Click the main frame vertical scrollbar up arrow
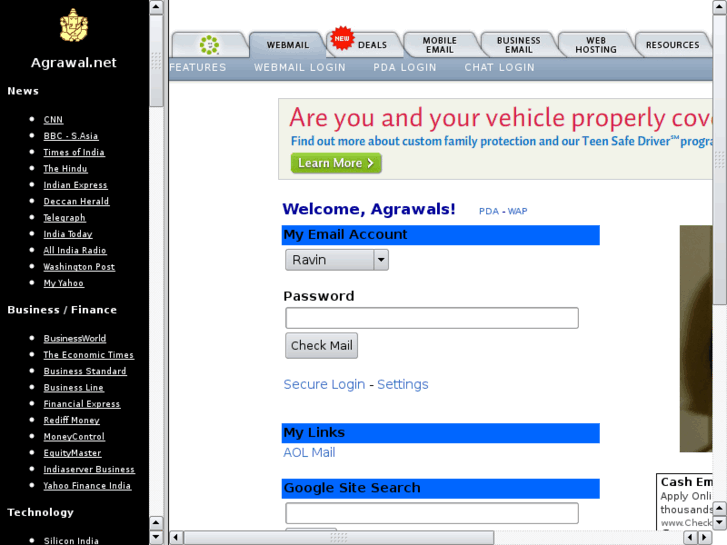The image size is (727, 545). pos(720,7)
